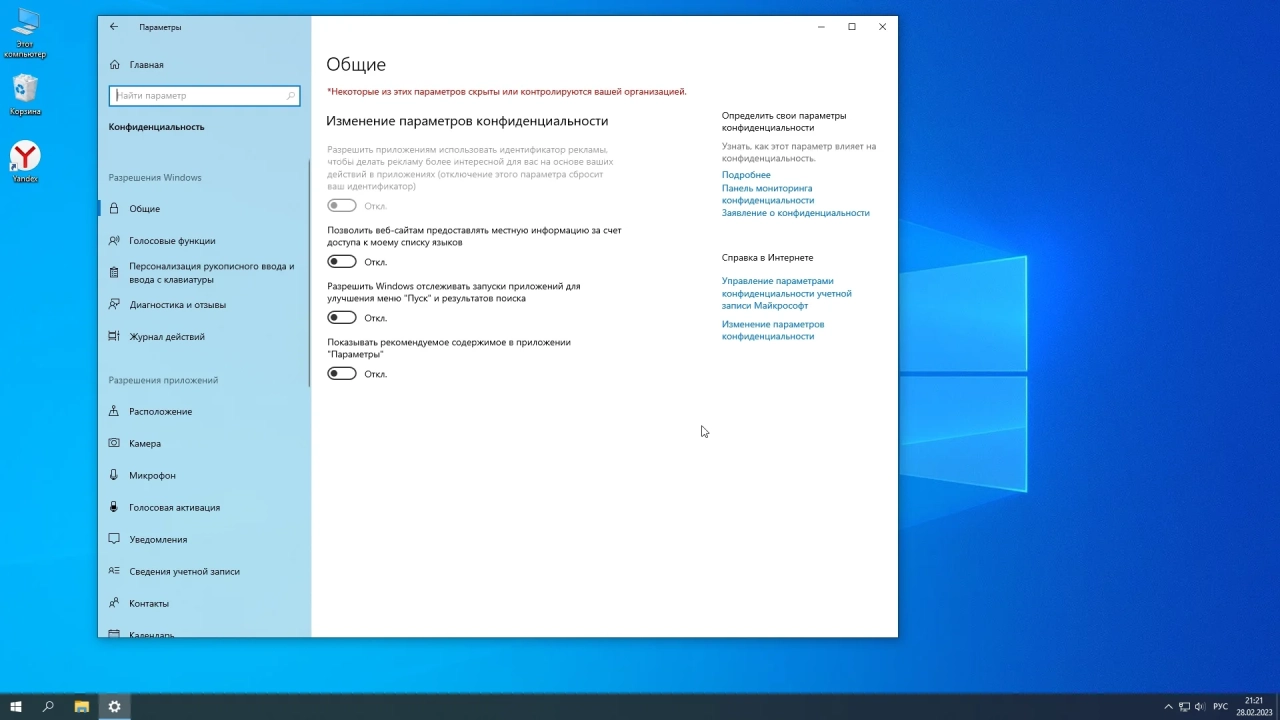1280x720 pixels.
Task: Open Диагностика и отзывы page
Action: pyautogui.click(x=204, y=305)
